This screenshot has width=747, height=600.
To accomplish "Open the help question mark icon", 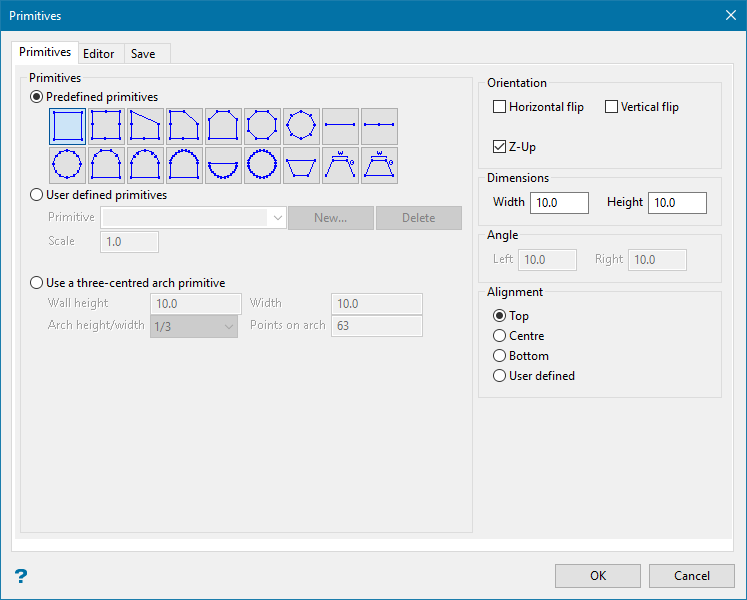I will (21, 576).
